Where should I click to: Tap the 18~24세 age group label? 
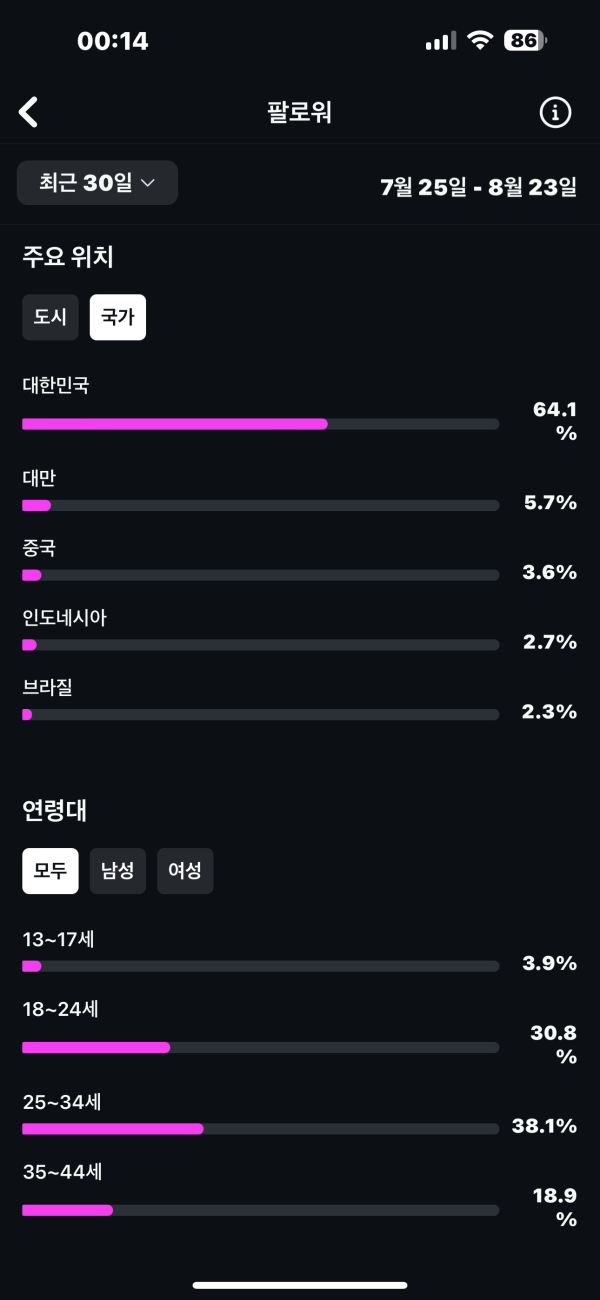point(60,1010)
